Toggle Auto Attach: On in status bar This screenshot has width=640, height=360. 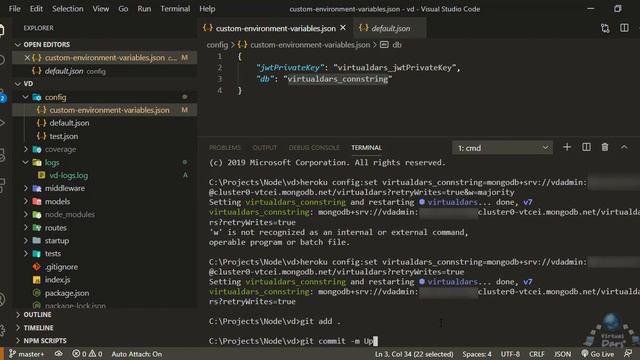click(x=136, y=354)
